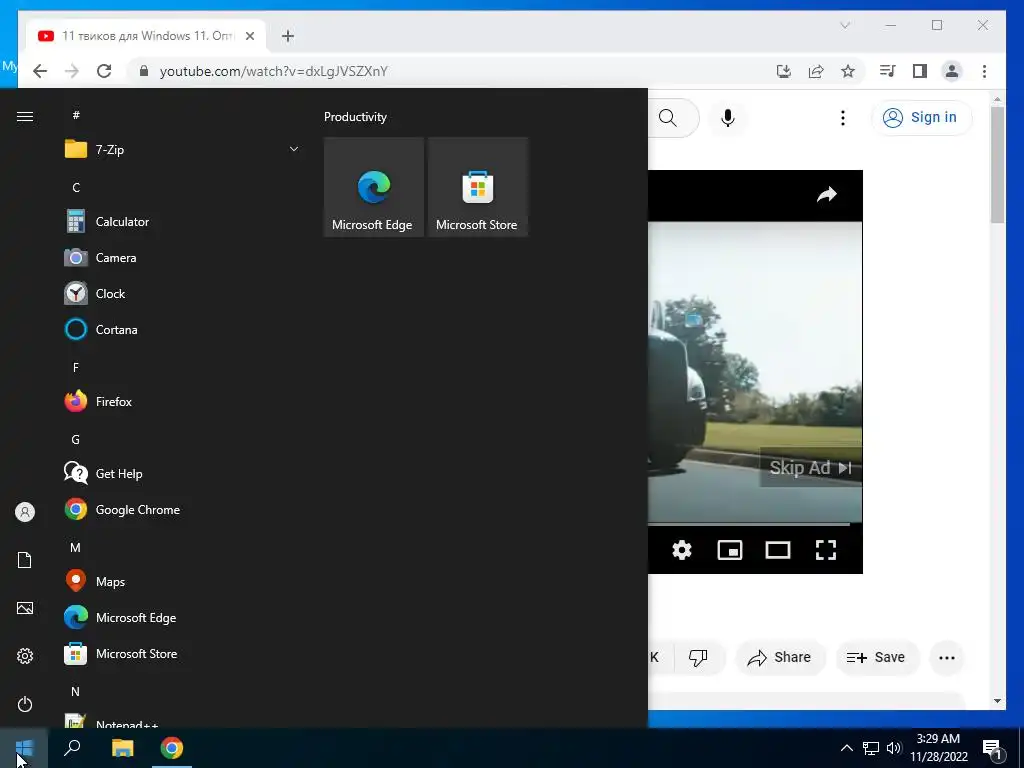This screenshot has width=1024, height=768.
Task: Reload the YouTube page
Action: [104, 71]
